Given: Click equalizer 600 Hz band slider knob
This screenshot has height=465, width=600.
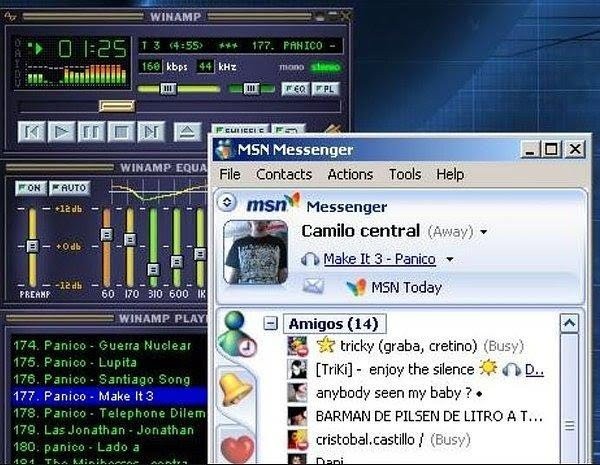Looking at the screenshot, I should pyautogui.click(x=177, y=262).
